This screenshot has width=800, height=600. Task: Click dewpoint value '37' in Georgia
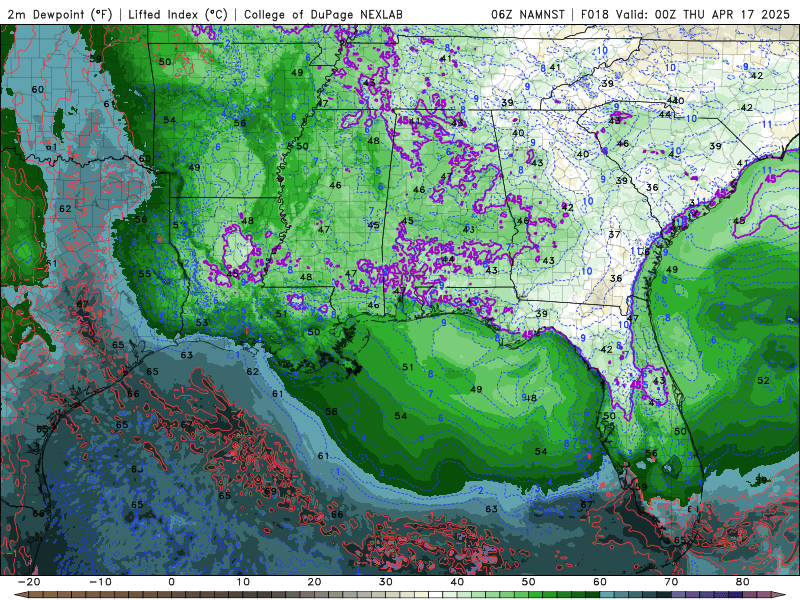(614, 234)
